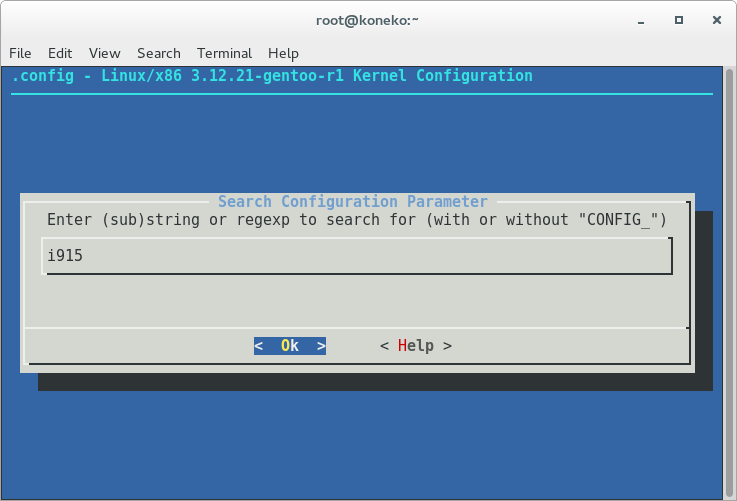Click the '.config - Linux/x86' kernel configuration header

click(272, 76)
